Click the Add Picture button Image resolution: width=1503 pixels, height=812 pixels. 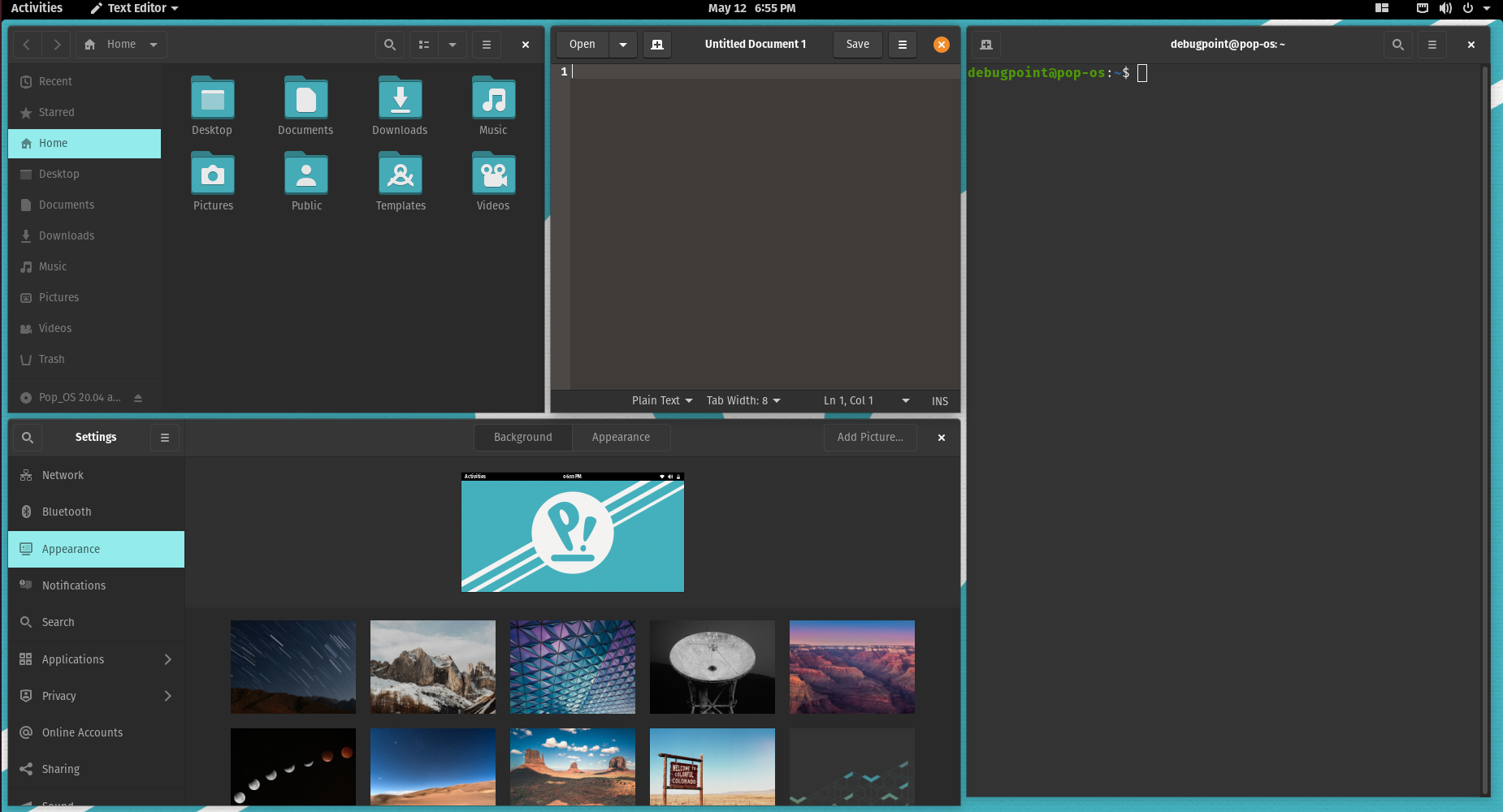coord(870,438)
